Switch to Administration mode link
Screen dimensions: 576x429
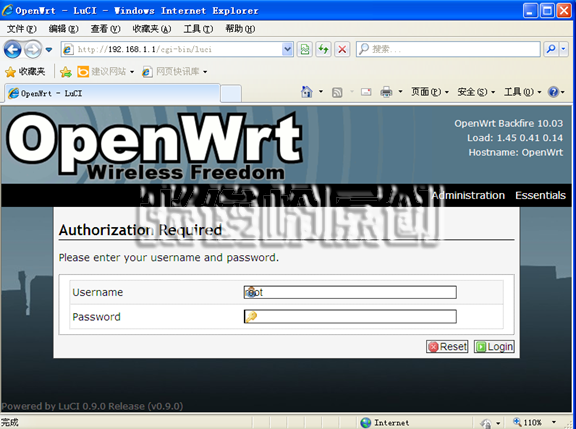pos(468,195)
